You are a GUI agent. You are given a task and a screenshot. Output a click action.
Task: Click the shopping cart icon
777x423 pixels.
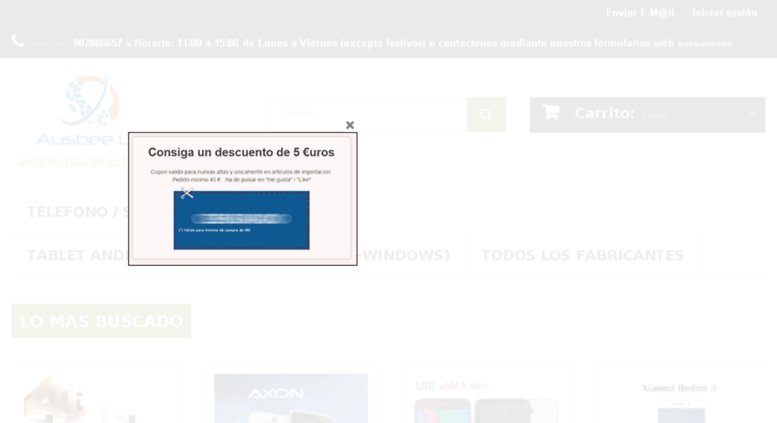[x=551, y=112]
